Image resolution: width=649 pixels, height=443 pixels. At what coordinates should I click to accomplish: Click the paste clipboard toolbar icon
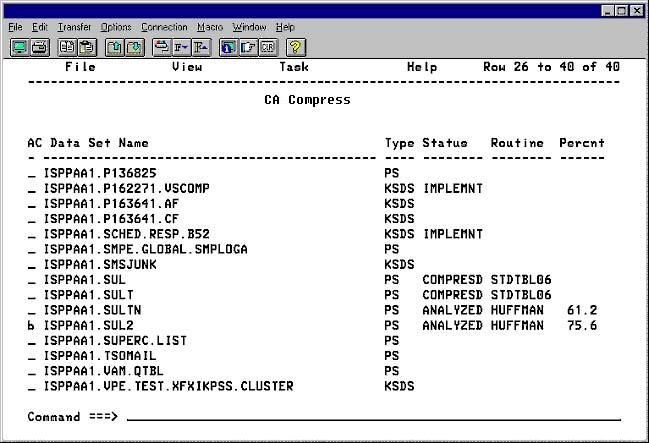click(x=87, y=47)
